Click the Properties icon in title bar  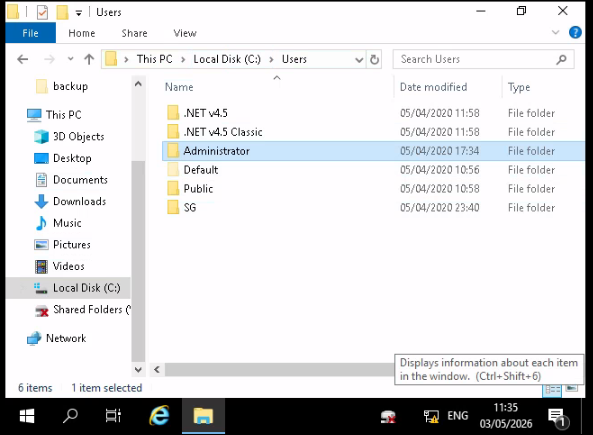[42, 12]
